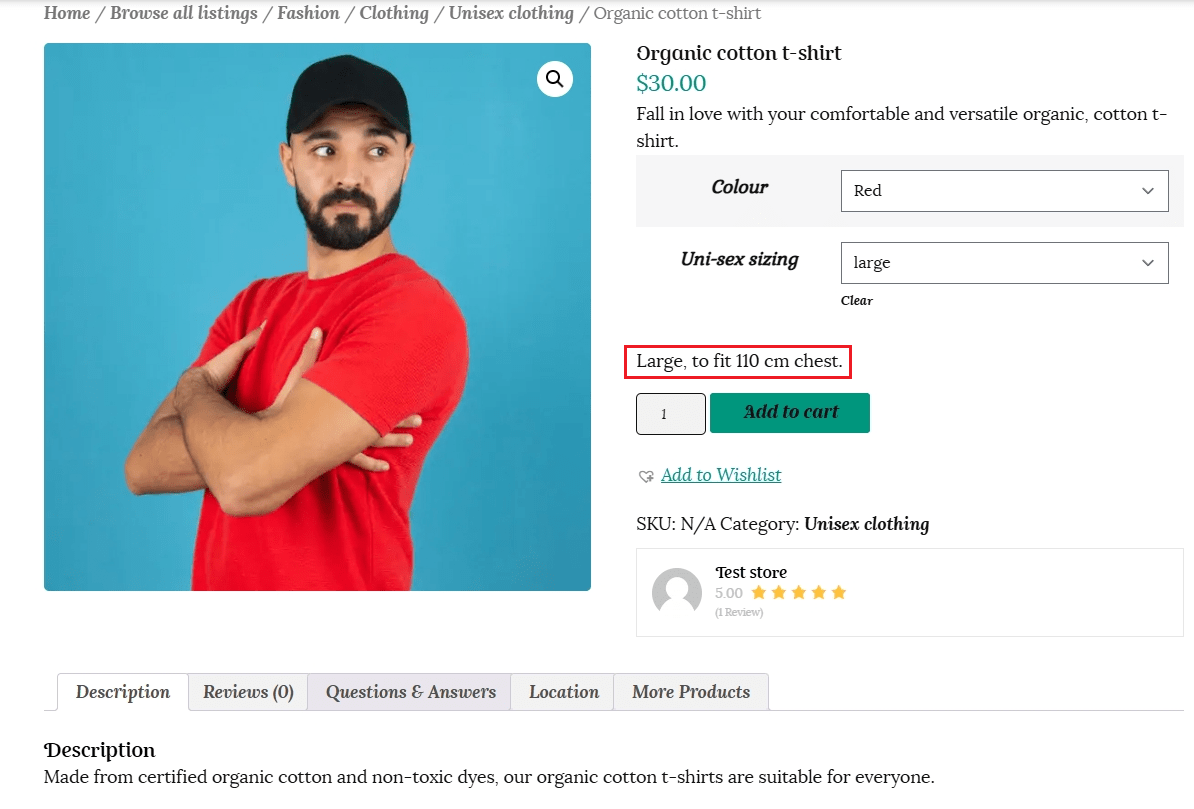This screenshot has height=809, width=1194.
Task: Show the More Products tab
Action: pos(691,692)
